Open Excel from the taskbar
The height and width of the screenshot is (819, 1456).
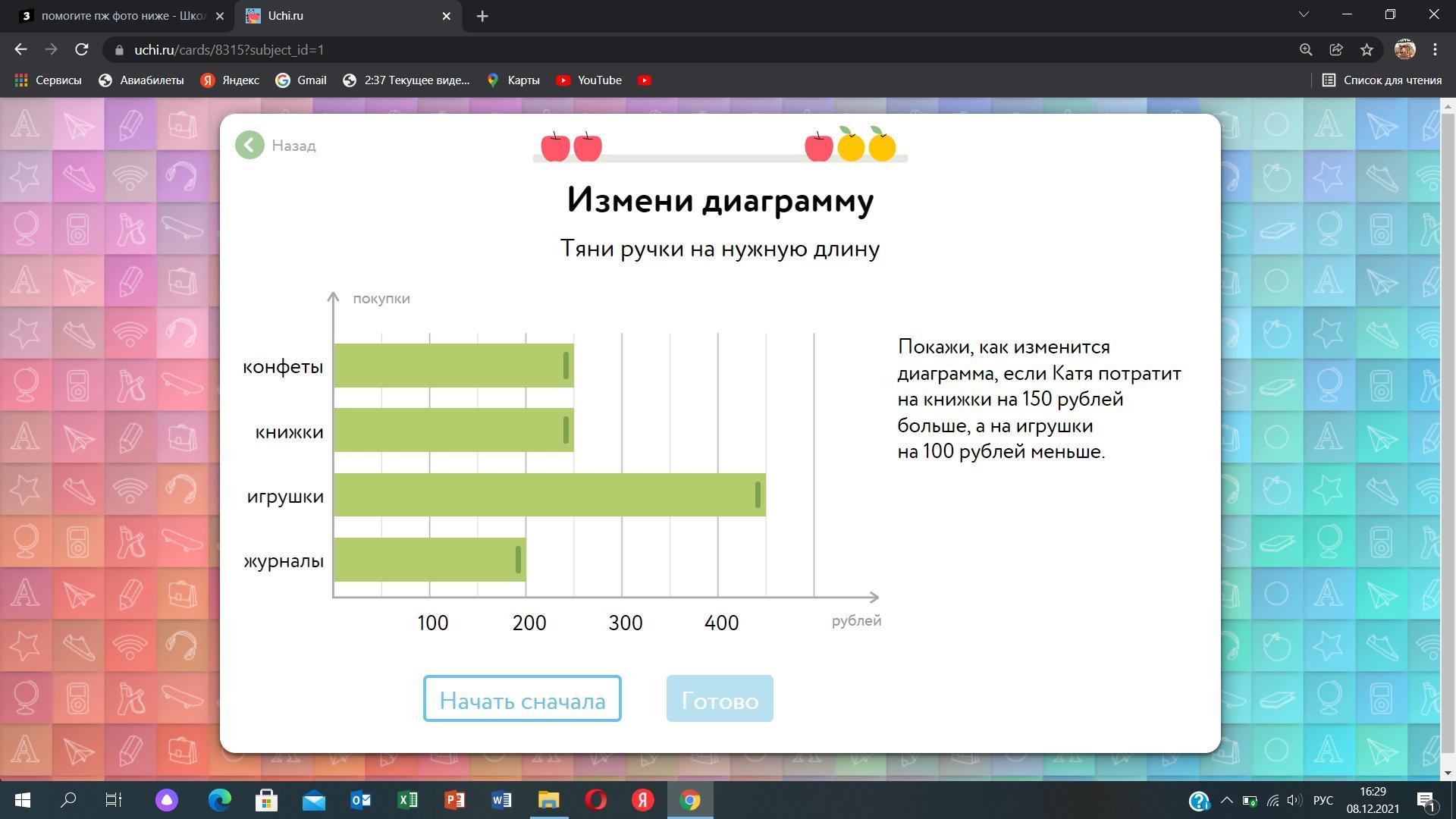point(407,800)
